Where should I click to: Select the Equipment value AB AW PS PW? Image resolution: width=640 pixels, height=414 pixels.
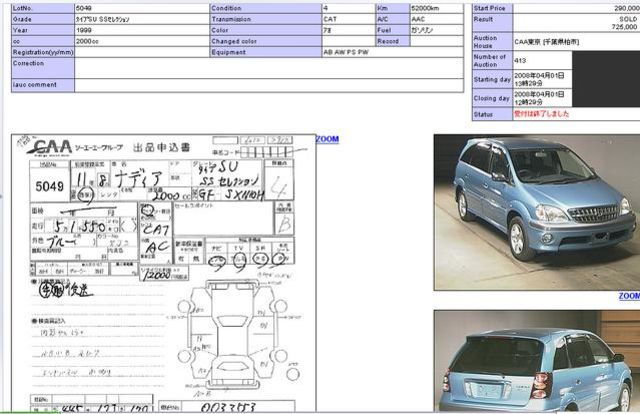point(346,52)
